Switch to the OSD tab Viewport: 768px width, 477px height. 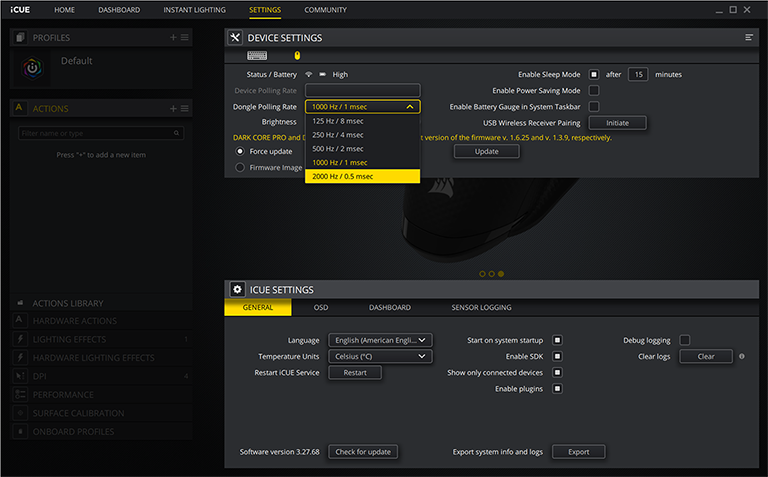[321, 308]
